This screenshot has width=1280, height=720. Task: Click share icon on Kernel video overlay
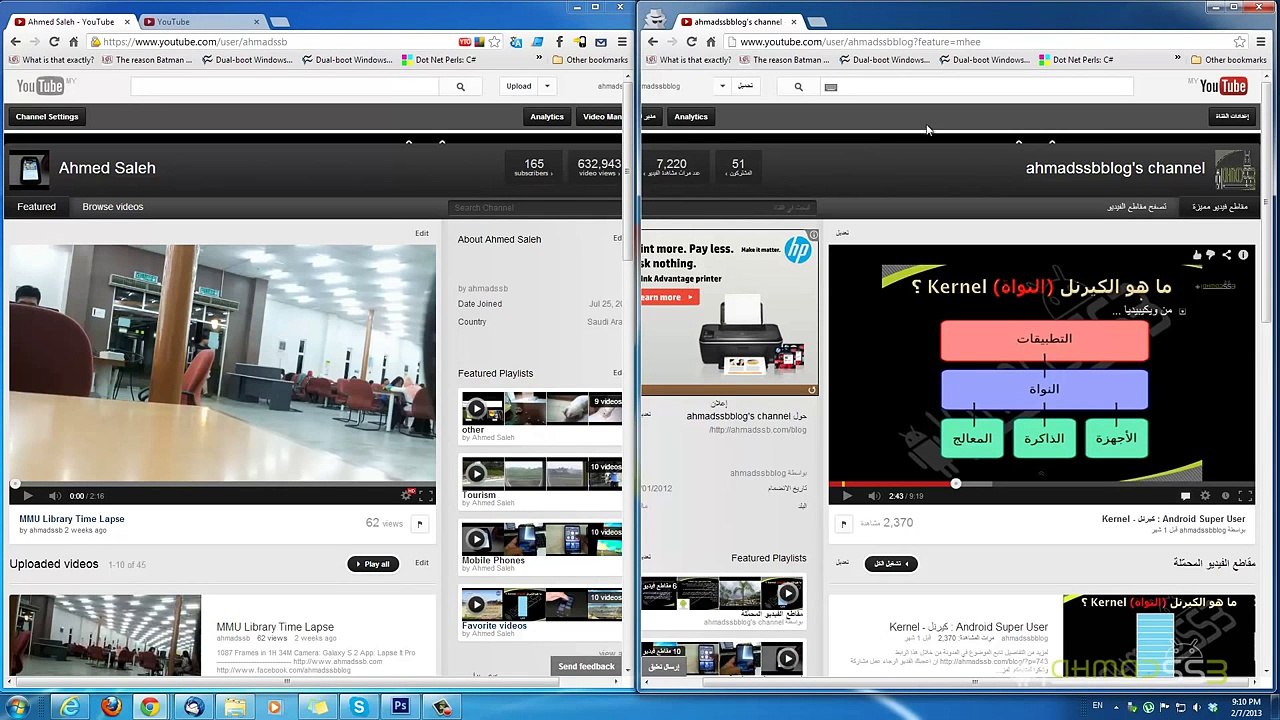click(x=1226, y=256)
